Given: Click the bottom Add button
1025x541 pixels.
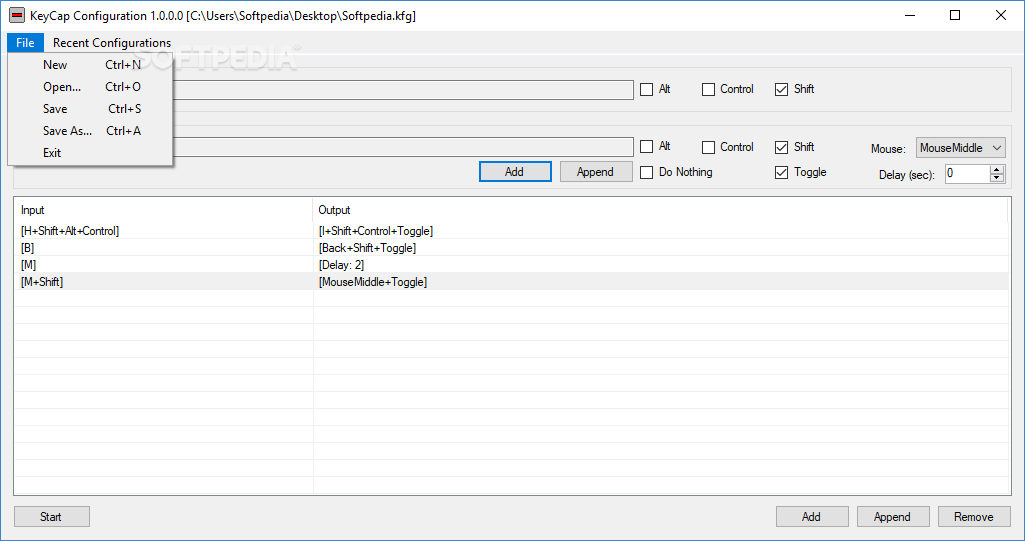Looking at the screenshot, I should coord(812,517).
